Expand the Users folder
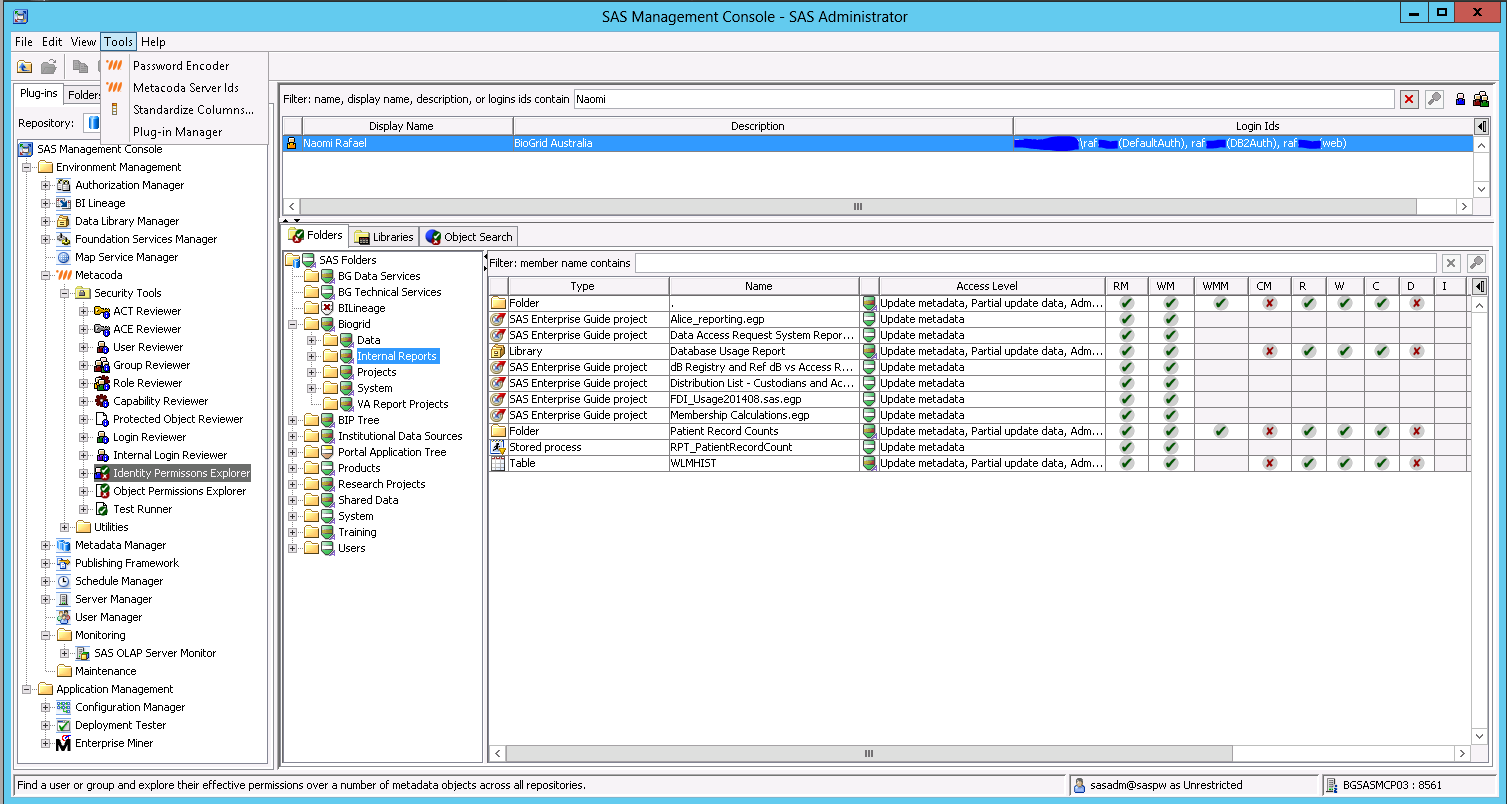This screenshot has height=804, width=1507. click(293, 548)
